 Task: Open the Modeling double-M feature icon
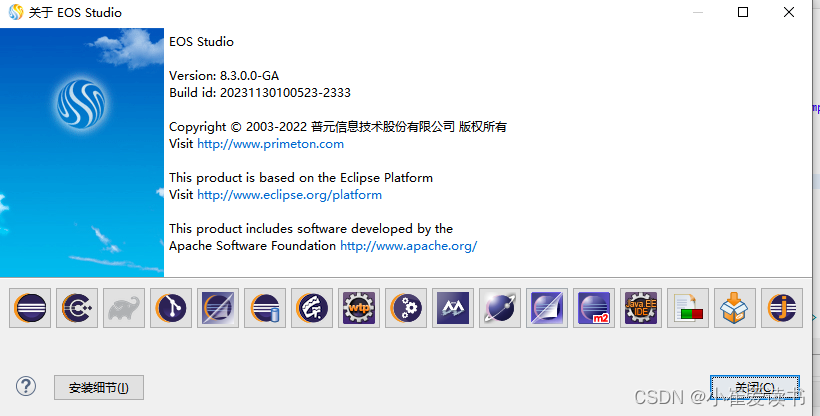pos(453,308)
